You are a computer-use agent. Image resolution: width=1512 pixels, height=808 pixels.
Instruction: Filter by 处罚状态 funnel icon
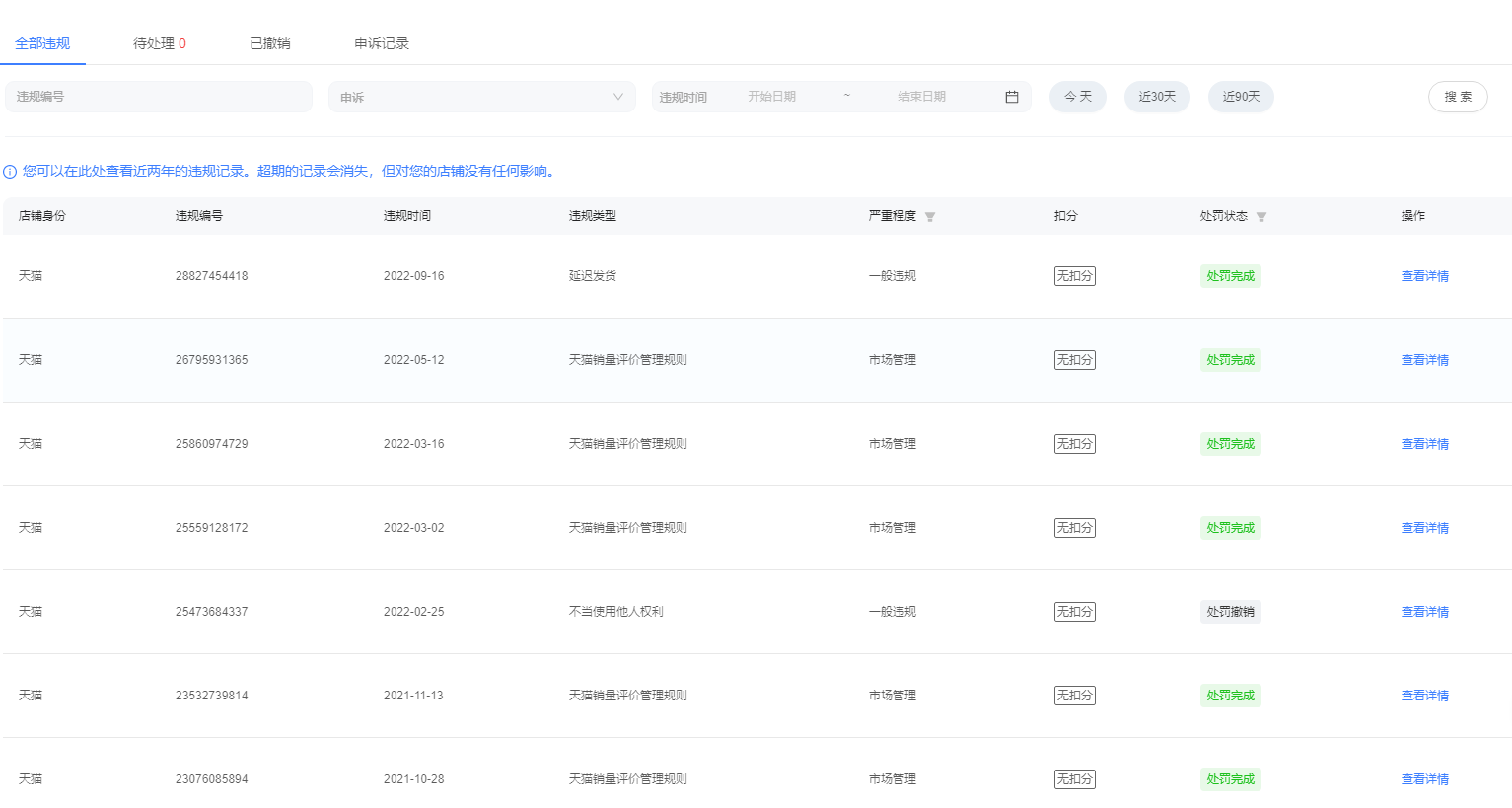click(1261, 217)
